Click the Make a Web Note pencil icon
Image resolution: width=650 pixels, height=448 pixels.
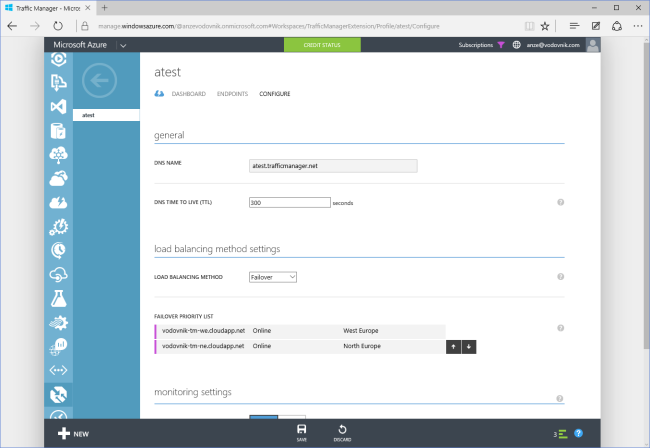596,26
